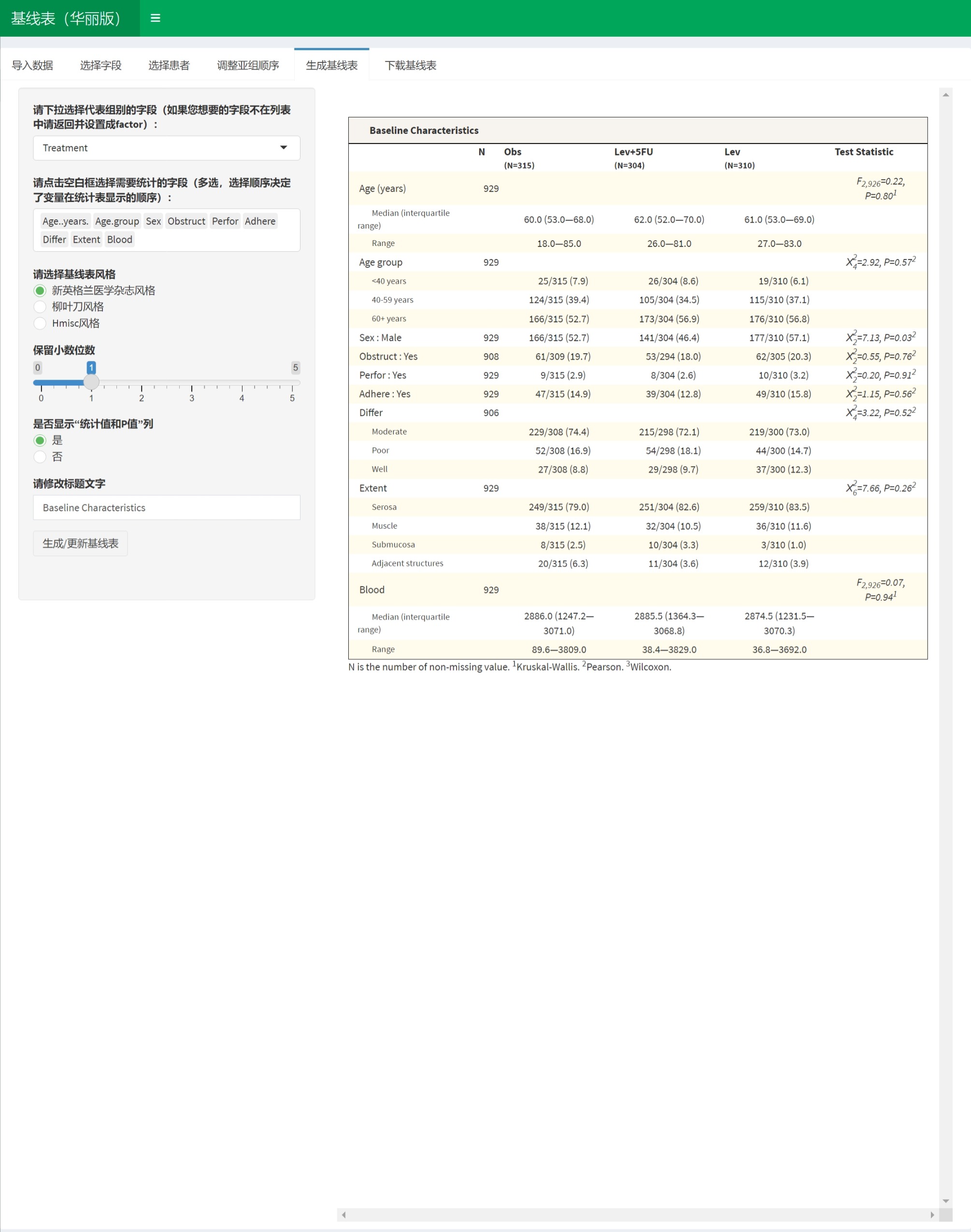Image resolution: width=971 pixels, height=1232 pixels.
Task: Select the Differ field tag
Action: [x=55, y=239]
